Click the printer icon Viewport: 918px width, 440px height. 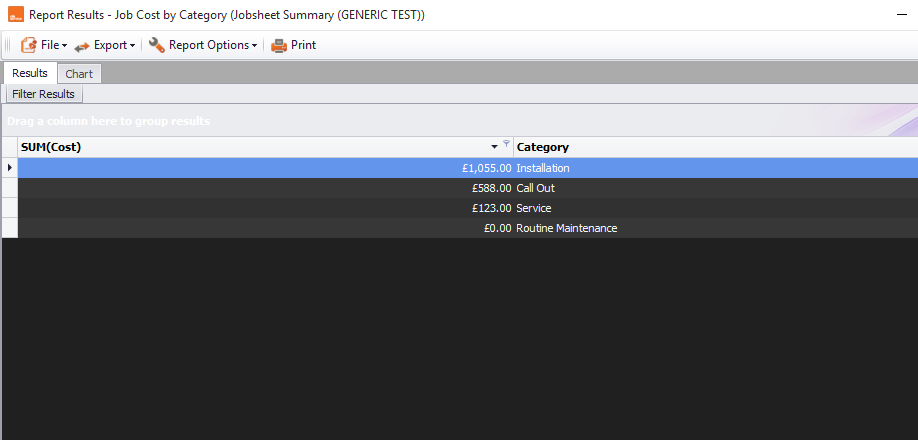pos(279,46)
